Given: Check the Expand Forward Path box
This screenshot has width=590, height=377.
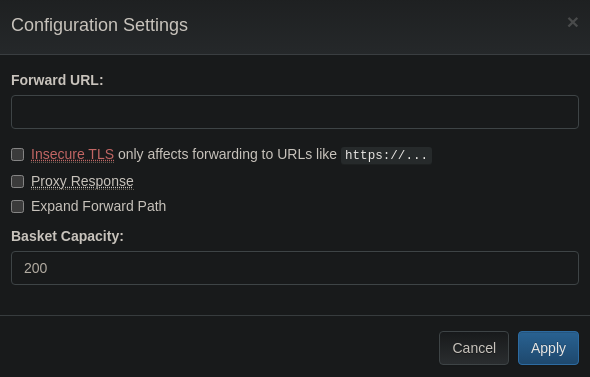Looking at the screenshot, I should (17, 207).
